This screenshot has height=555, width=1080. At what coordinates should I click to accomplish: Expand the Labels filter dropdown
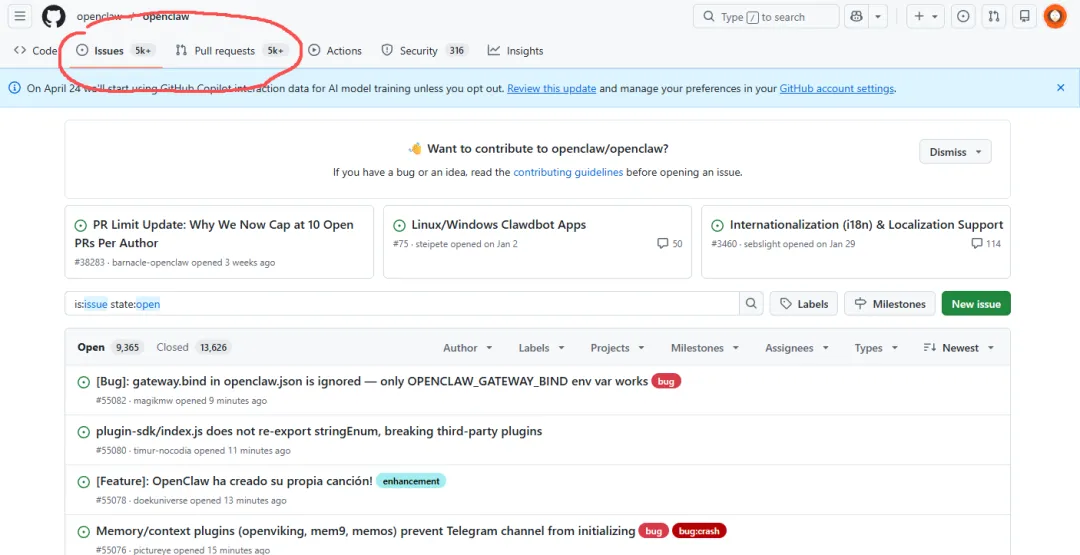(541, 348)
